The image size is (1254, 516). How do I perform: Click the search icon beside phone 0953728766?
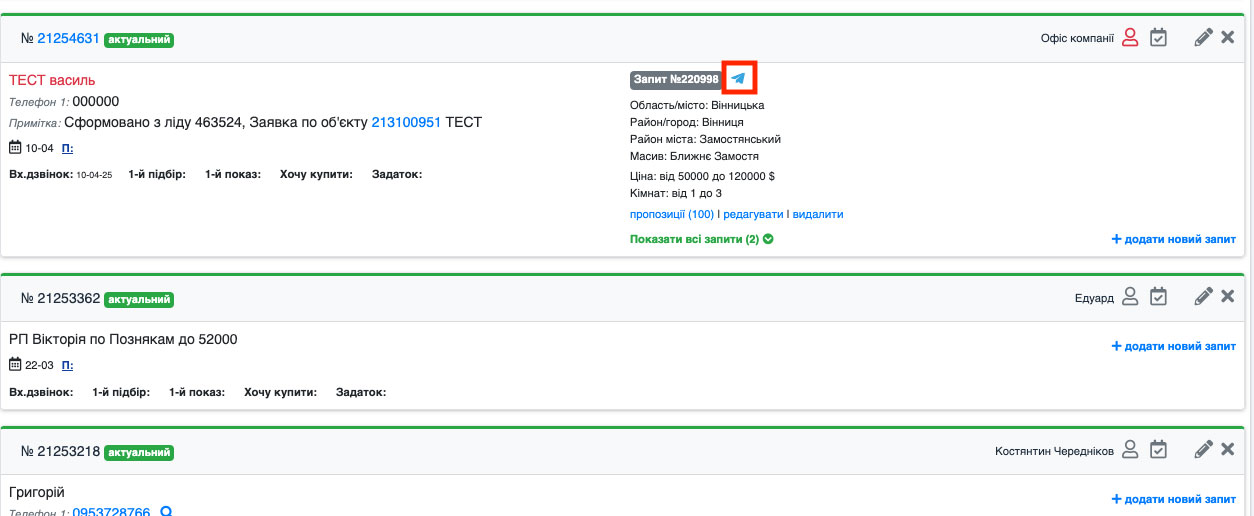click(167, 513)
